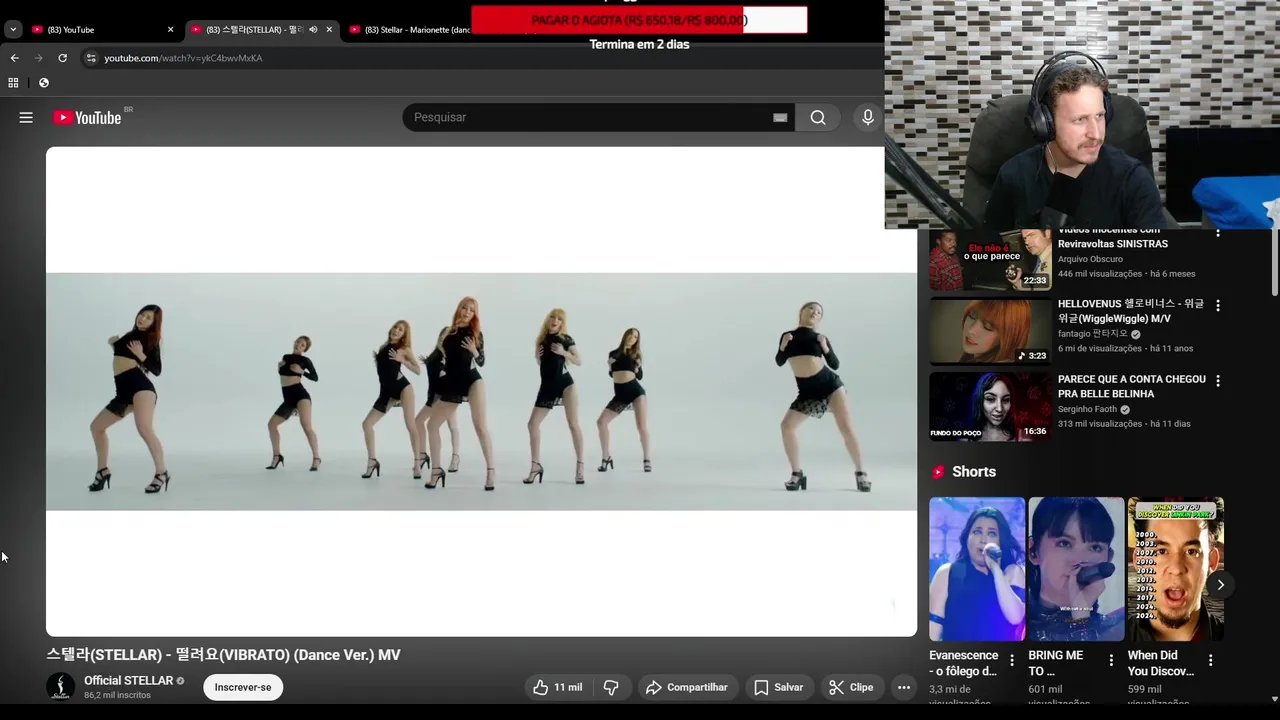Open the Arquivo Obscuro video thumbnail
Screen dimensions: 1280x720
click(990, 259)
